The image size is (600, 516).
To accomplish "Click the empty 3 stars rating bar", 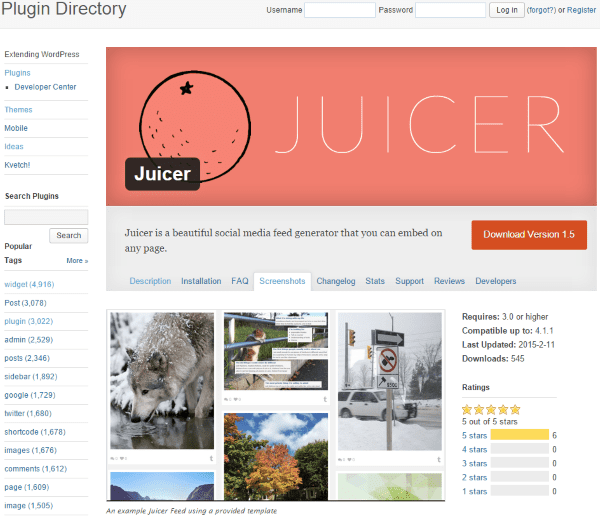I will (520, 462).
